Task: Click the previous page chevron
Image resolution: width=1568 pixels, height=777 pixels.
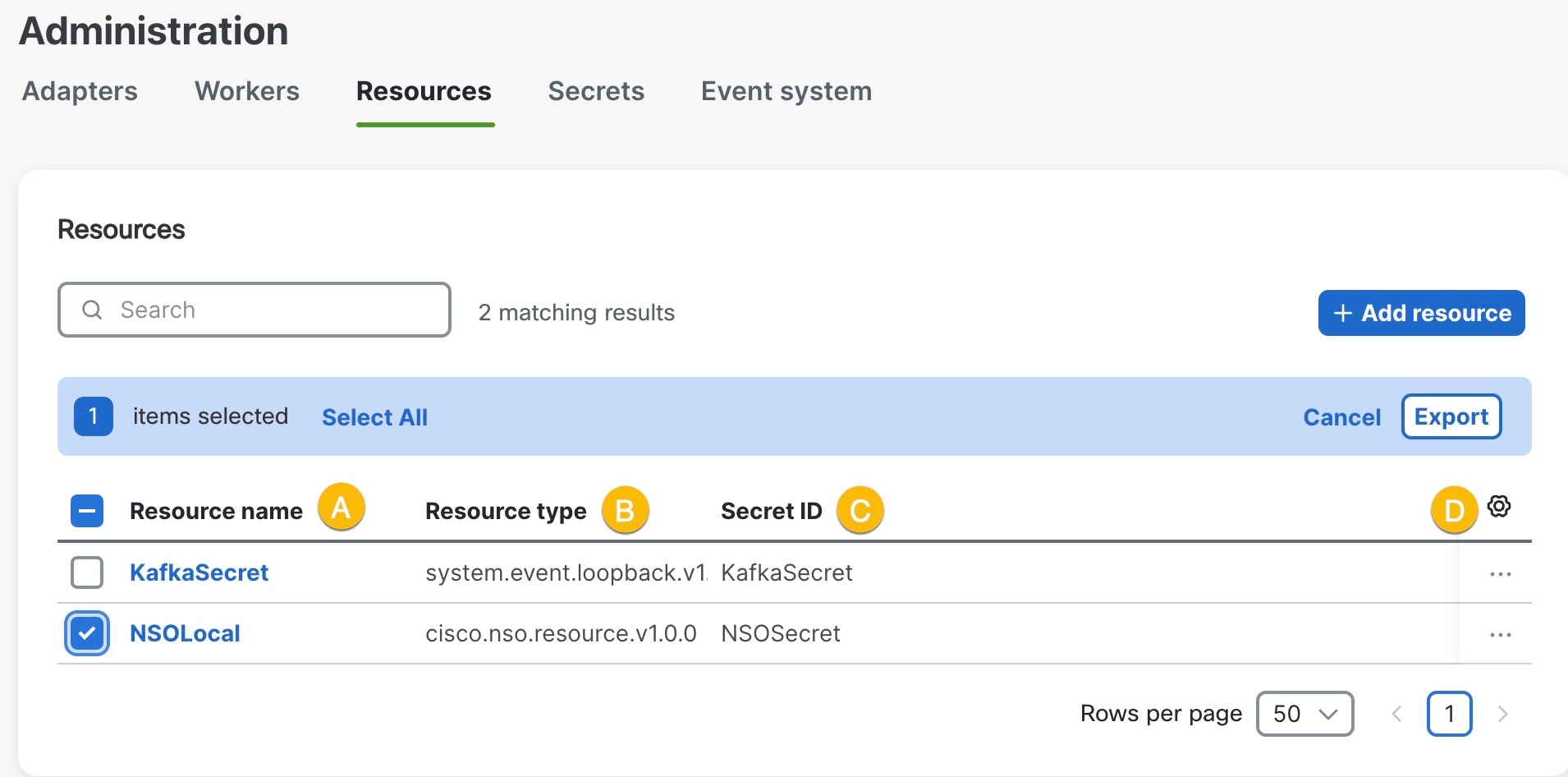Action: pyautogui.click(x=1396, y=714)
